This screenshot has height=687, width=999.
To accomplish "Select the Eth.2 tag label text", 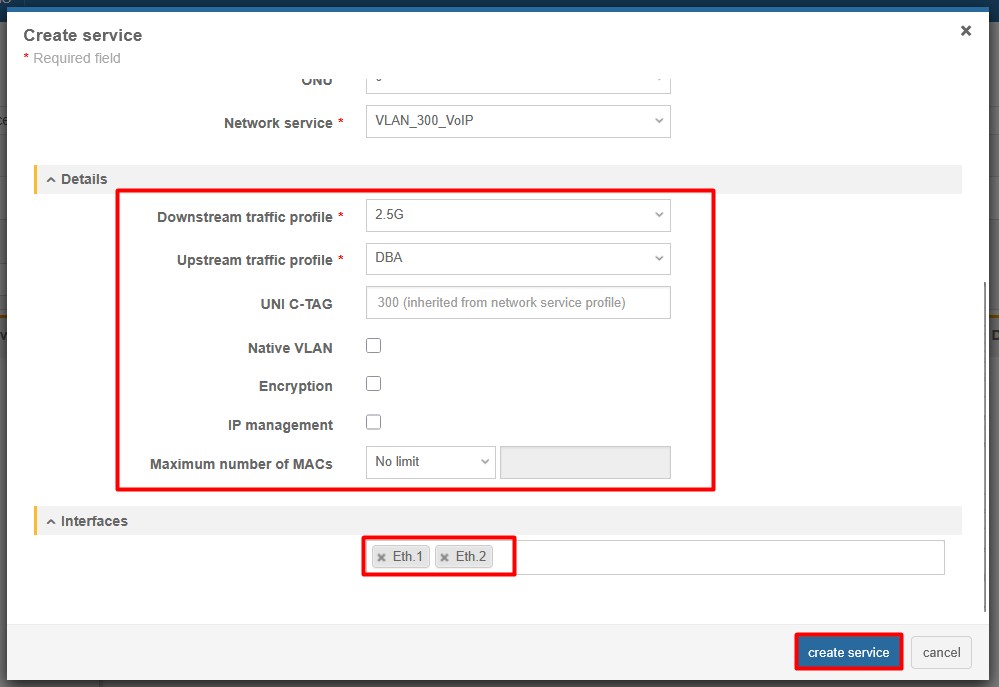I will (x=471, y=557).
